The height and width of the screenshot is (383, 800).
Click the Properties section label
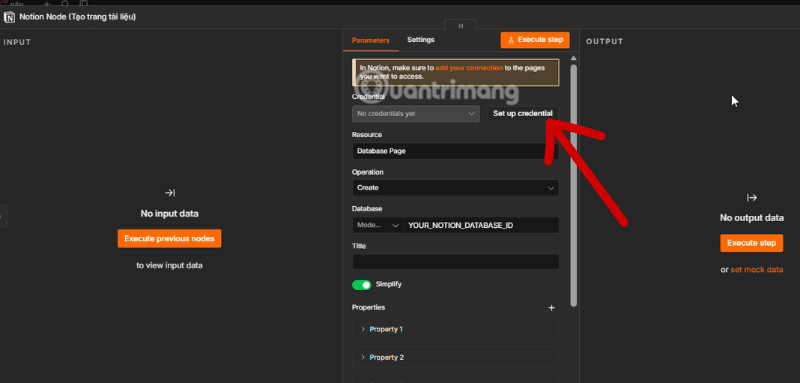[x=368, y=308]
